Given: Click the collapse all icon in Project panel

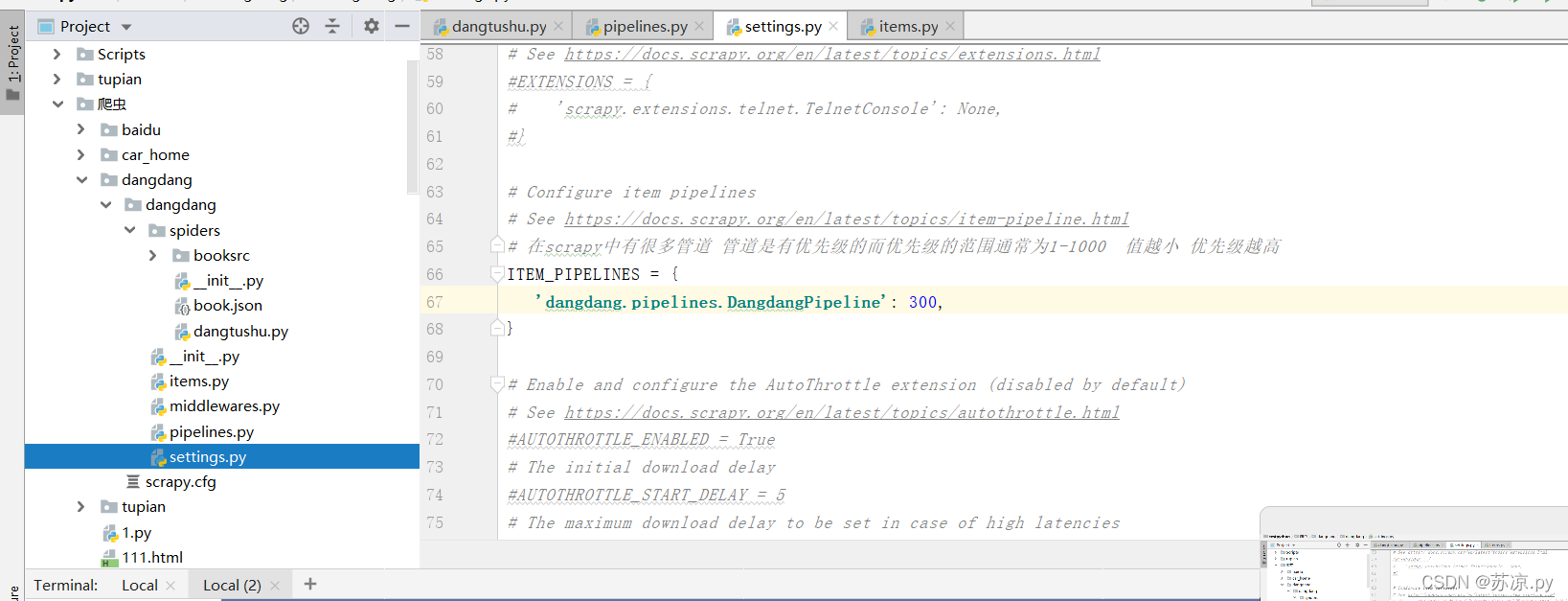Looking at the screenshot, I should pyautogui.click(x=332, y=26).
